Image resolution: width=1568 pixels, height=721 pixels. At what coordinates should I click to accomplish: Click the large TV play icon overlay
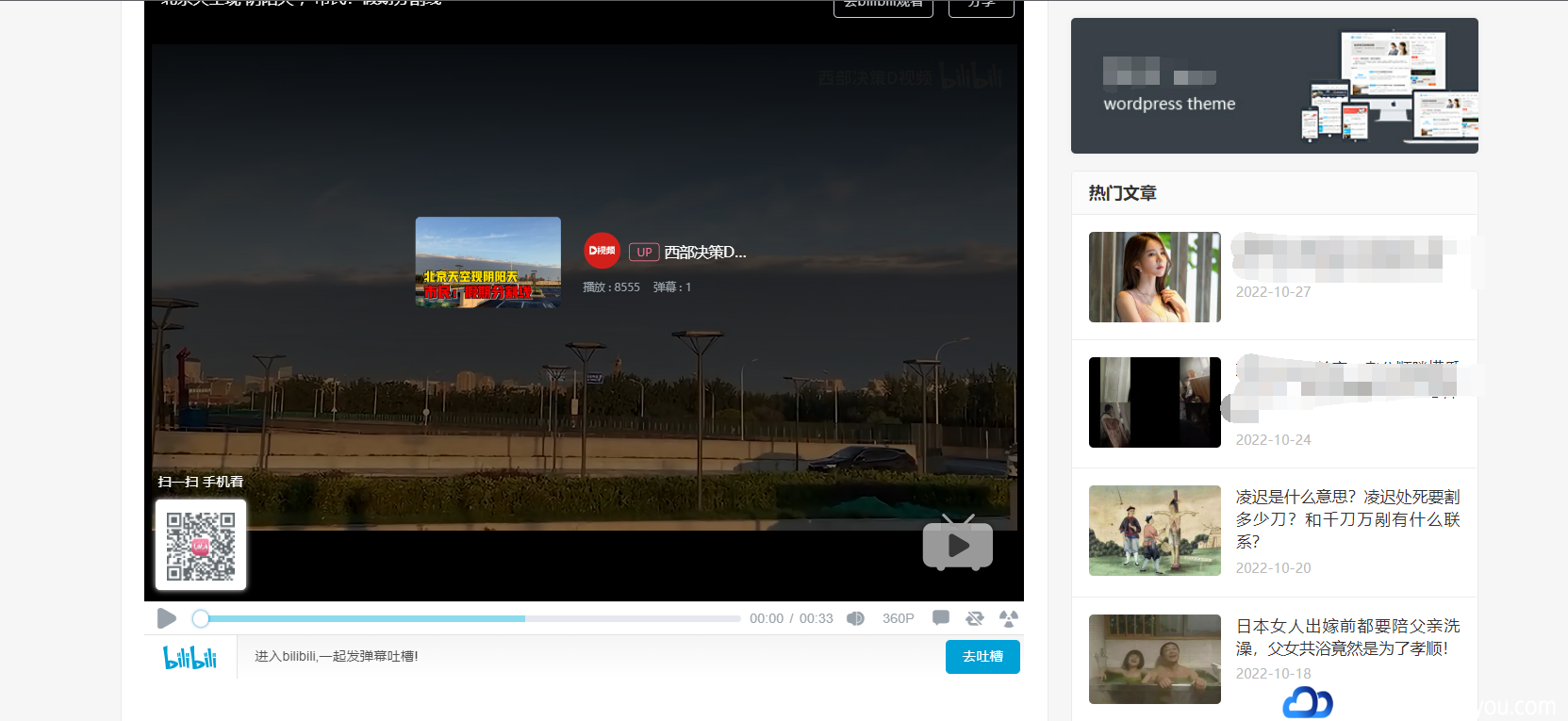(957, 544)
